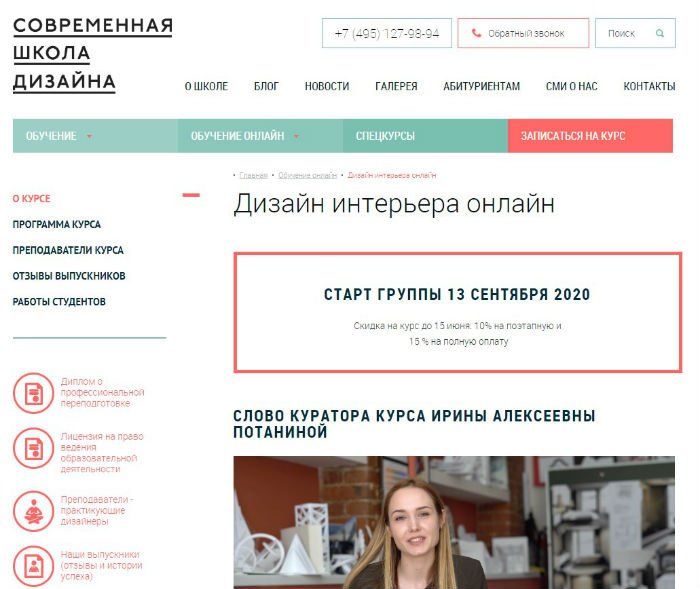Select Отзывы выпускников sidebar item

(x=69, y=276)
